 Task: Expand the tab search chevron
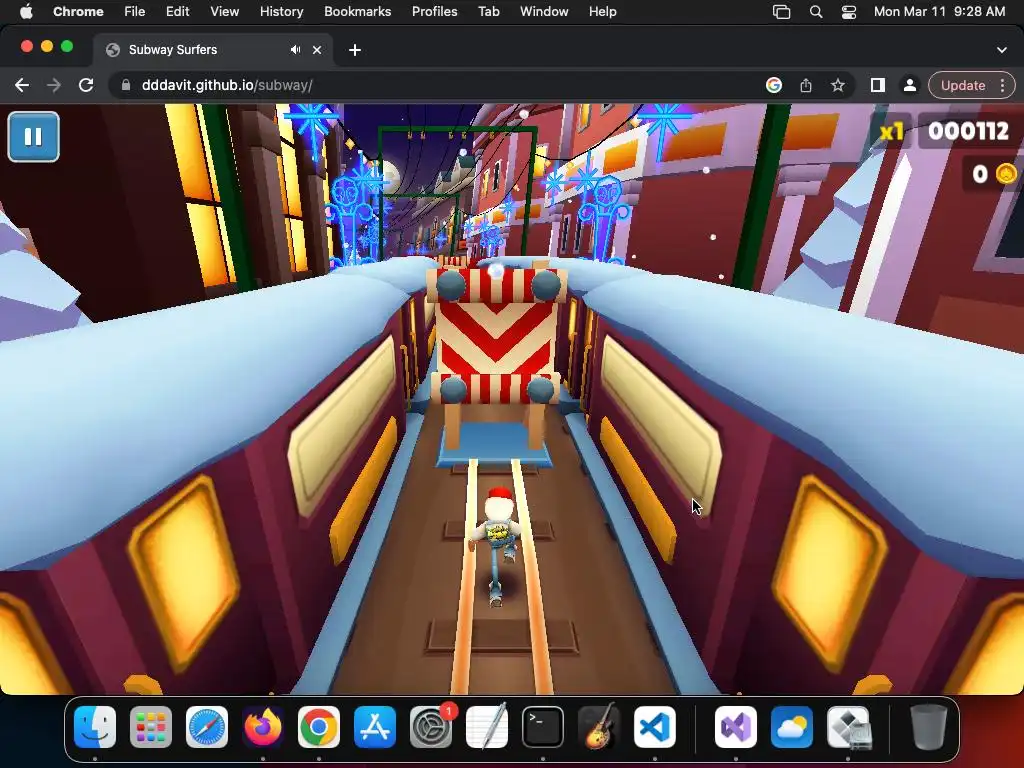1002,50
